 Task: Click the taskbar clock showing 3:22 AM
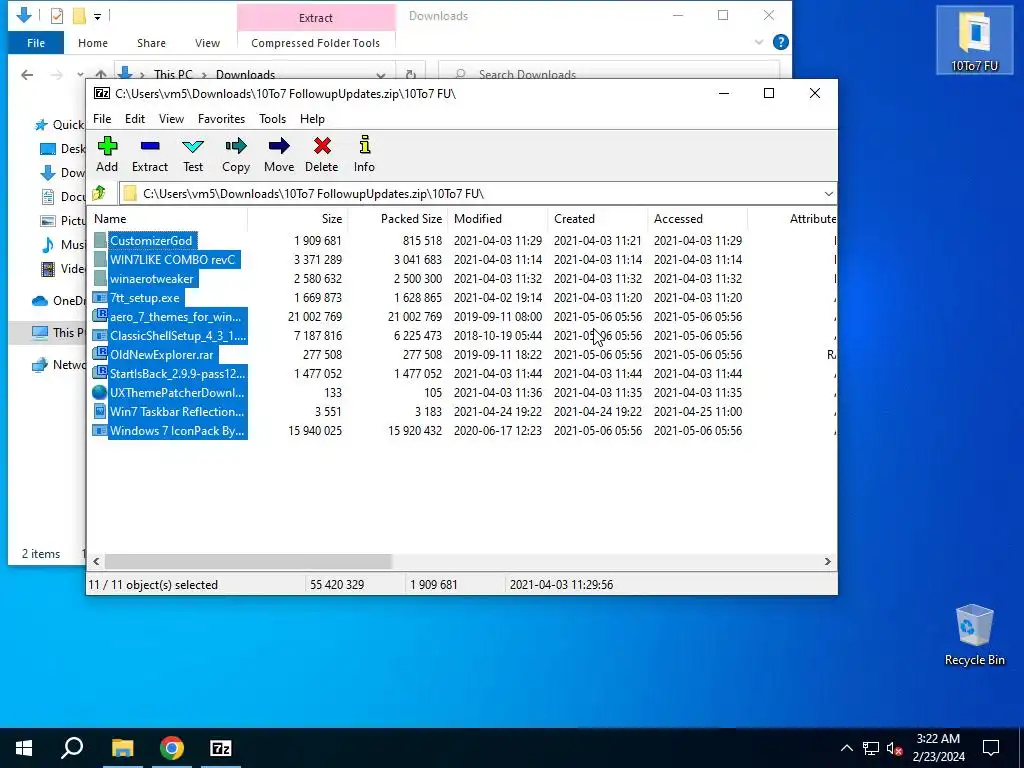[938, 748]
